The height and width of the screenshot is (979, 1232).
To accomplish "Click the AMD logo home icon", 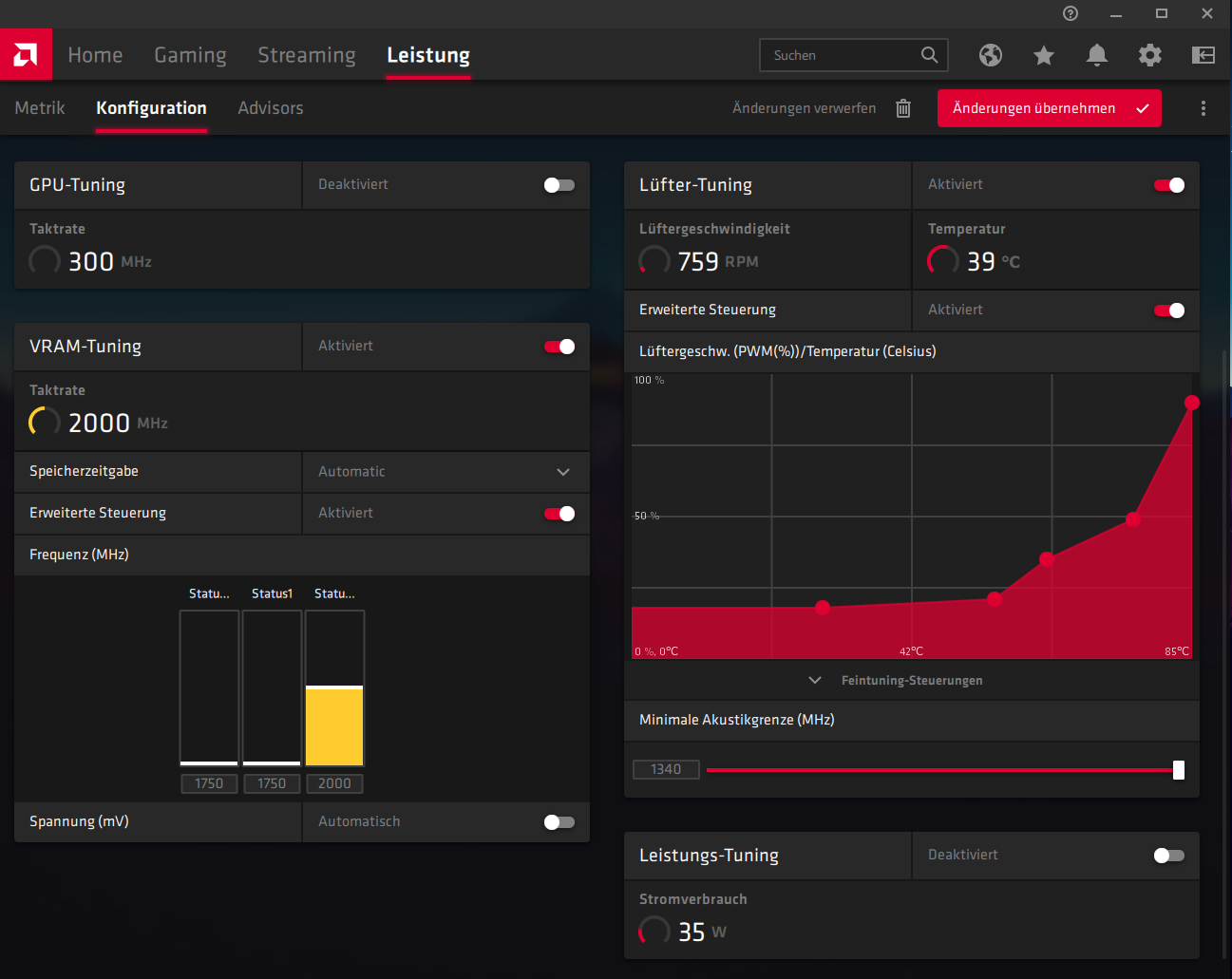I will [x=26, y=54].
